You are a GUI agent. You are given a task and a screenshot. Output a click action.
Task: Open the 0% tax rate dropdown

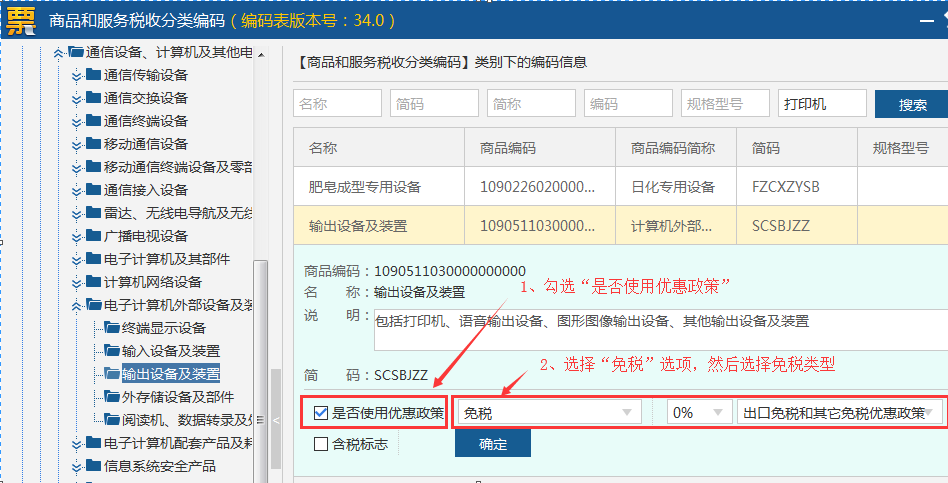coord(696,413)
